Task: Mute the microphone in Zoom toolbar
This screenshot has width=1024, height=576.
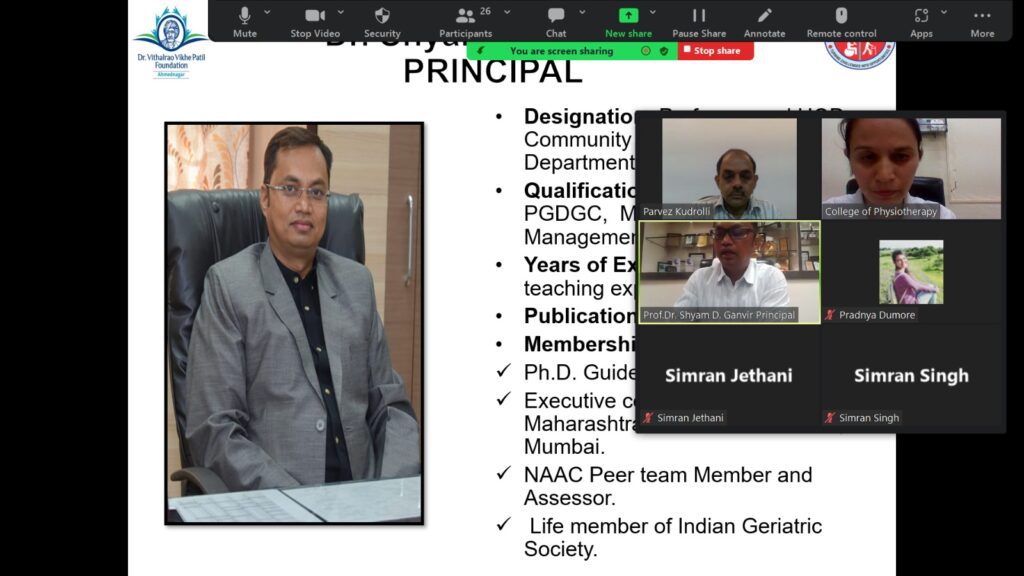Action: [x=244, y=21]
